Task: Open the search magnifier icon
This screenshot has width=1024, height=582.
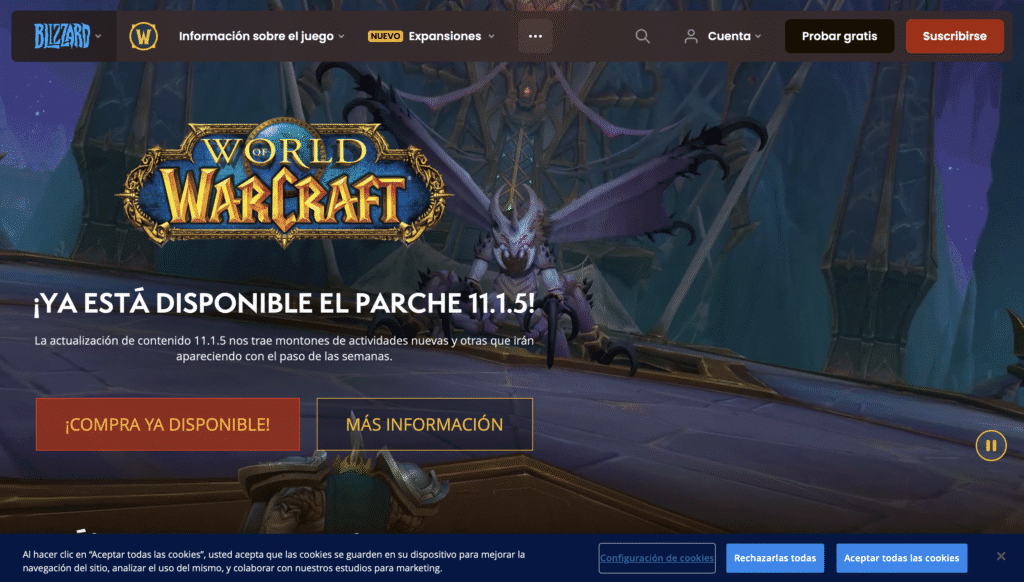Action: [x=643, y=36]
